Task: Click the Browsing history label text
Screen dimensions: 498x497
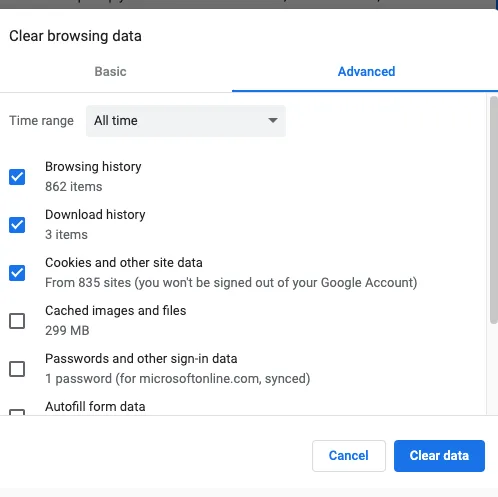Action: click(x=93, y=167)
